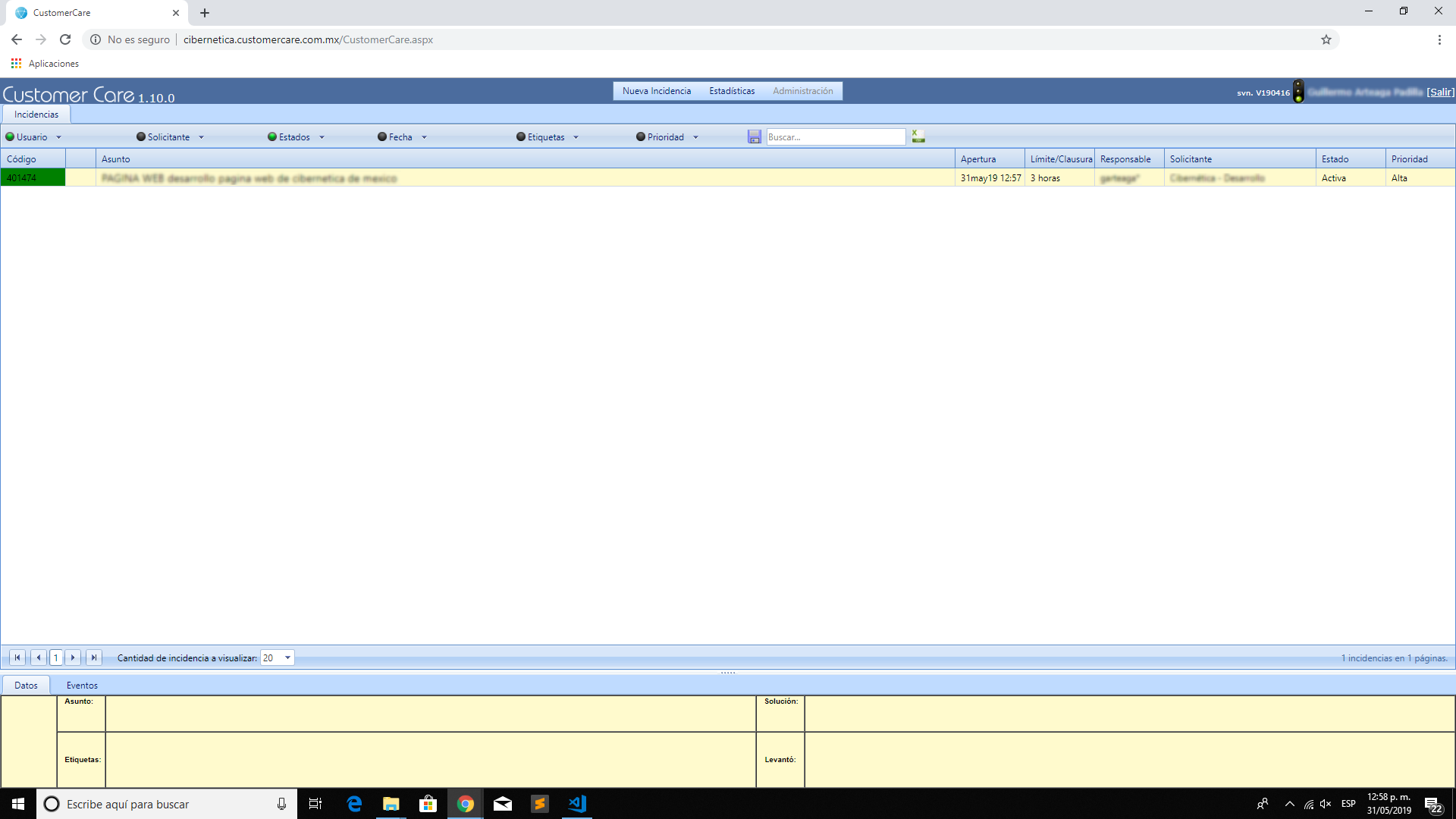Open Mail app from taskbar
Viewport: 1456px width, 819px height.
pos(503,804)
